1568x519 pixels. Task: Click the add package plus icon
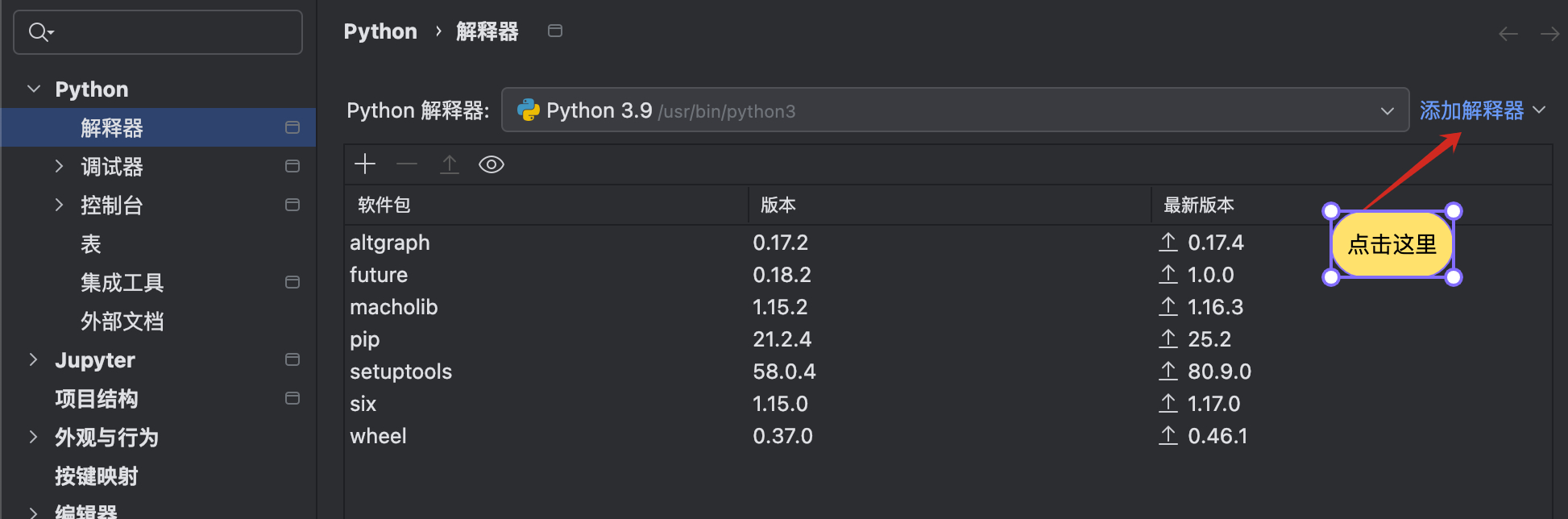[x=365, y=164]
